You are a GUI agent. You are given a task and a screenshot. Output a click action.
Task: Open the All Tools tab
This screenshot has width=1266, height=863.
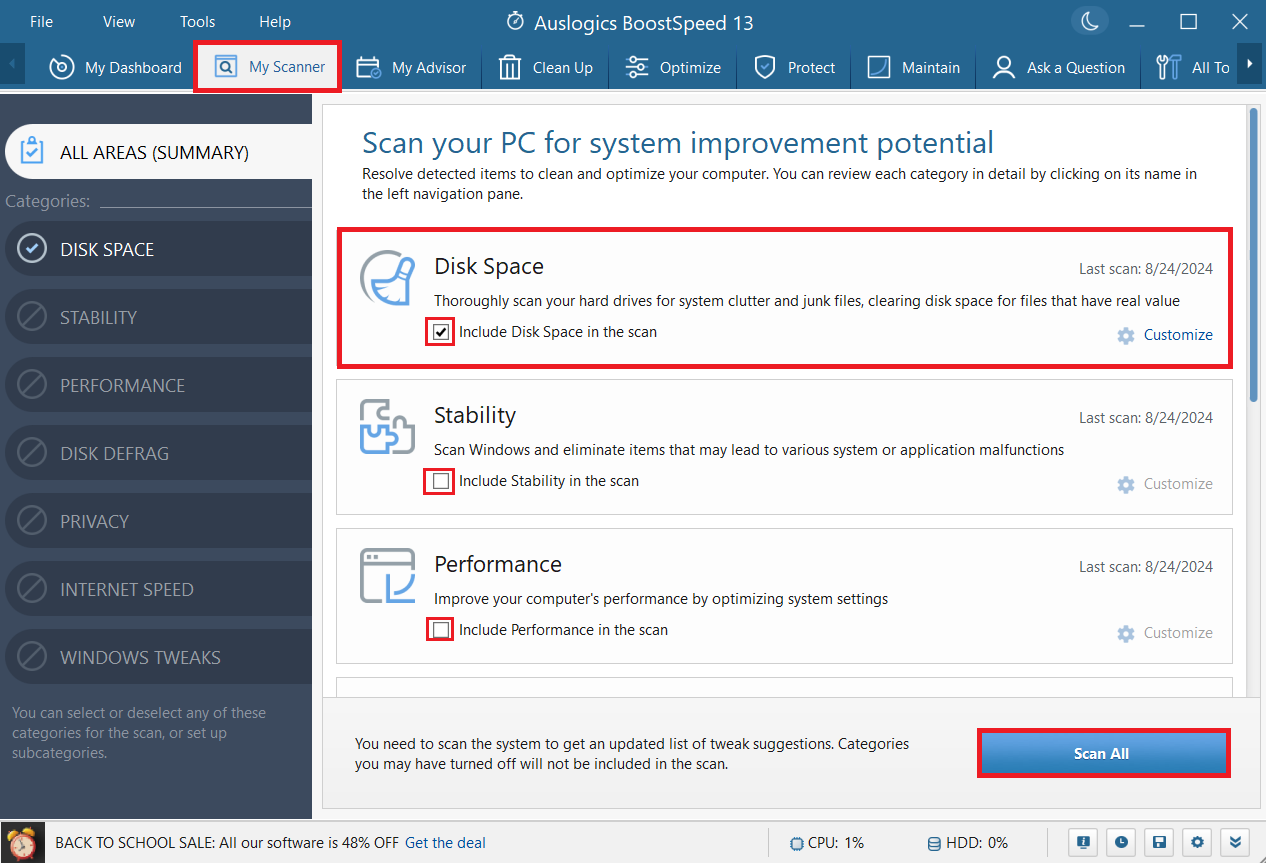1192,67
